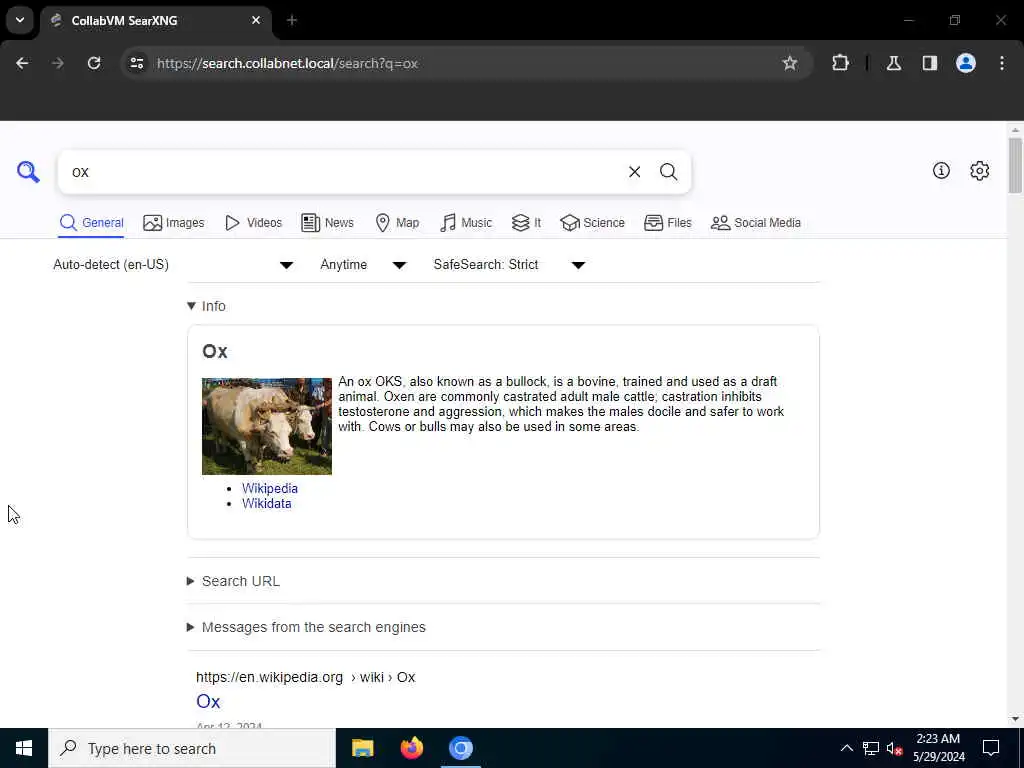Open the notification center icon
This screenshot has width=1024, height=768.
[x=991, y=748]
